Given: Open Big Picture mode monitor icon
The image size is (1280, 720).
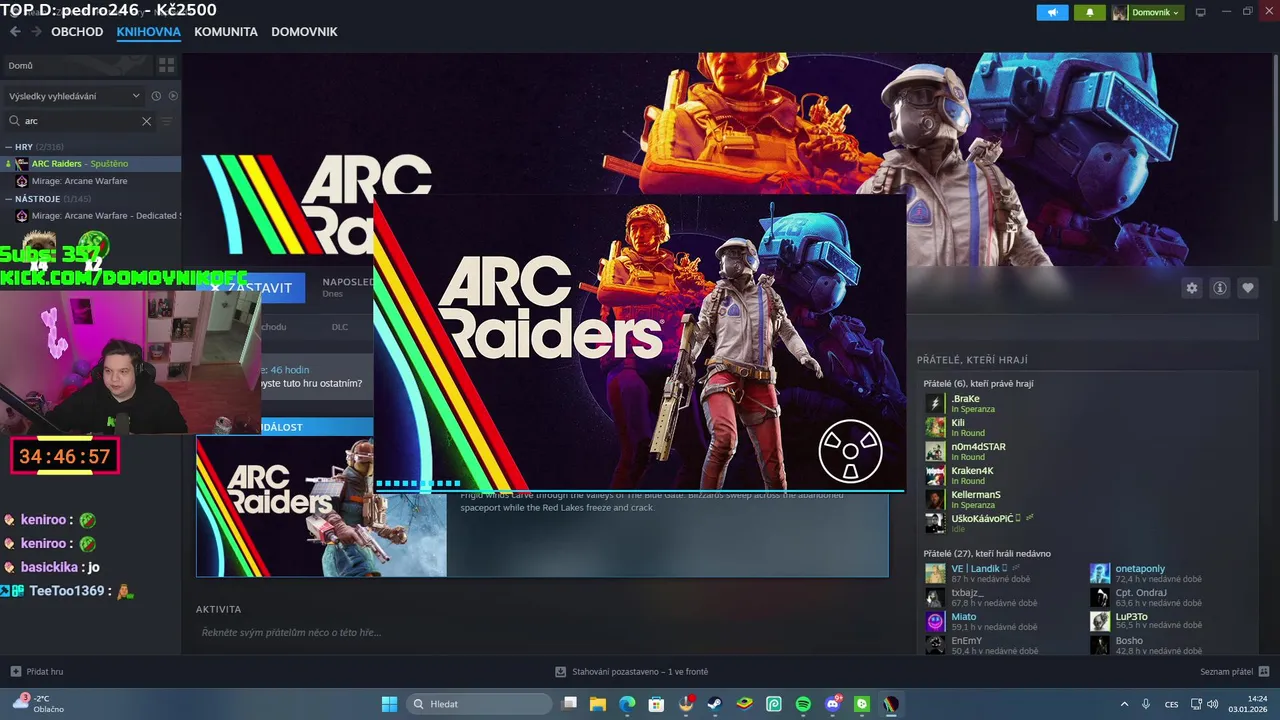Looking at the screenshot, I should pyautogui.click(x=1201, y=12).
